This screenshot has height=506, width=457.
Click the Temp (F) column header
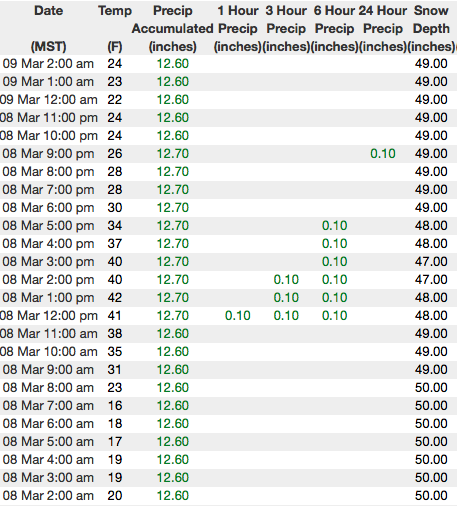point(115,28)
